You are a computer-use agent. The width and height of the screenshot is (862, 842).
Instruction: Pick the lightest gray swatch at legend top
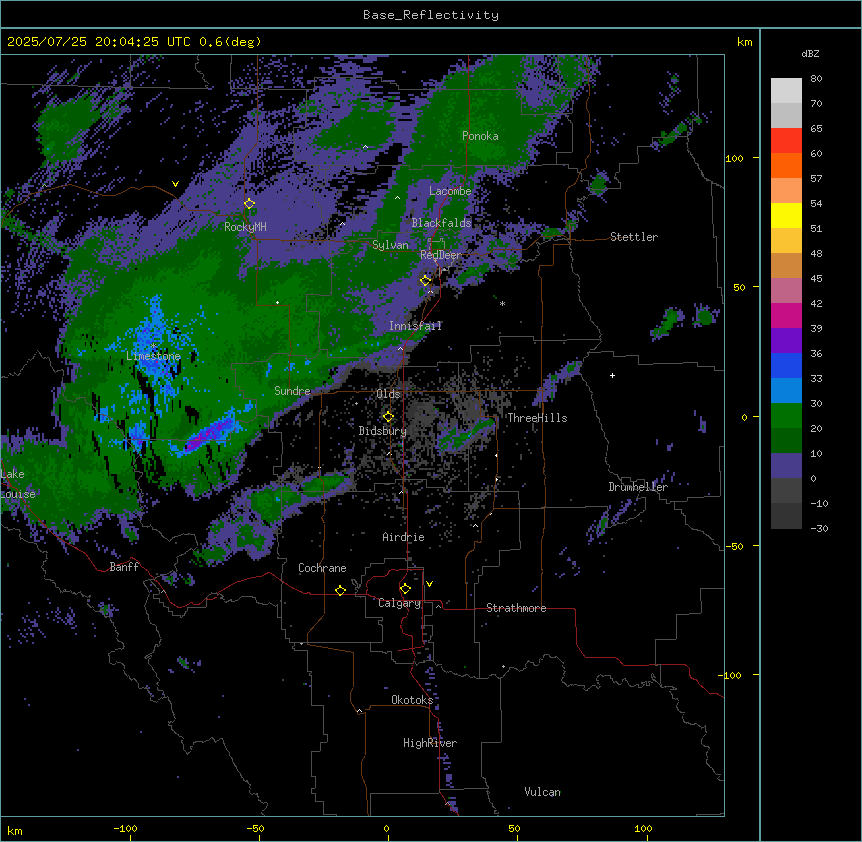786,91
